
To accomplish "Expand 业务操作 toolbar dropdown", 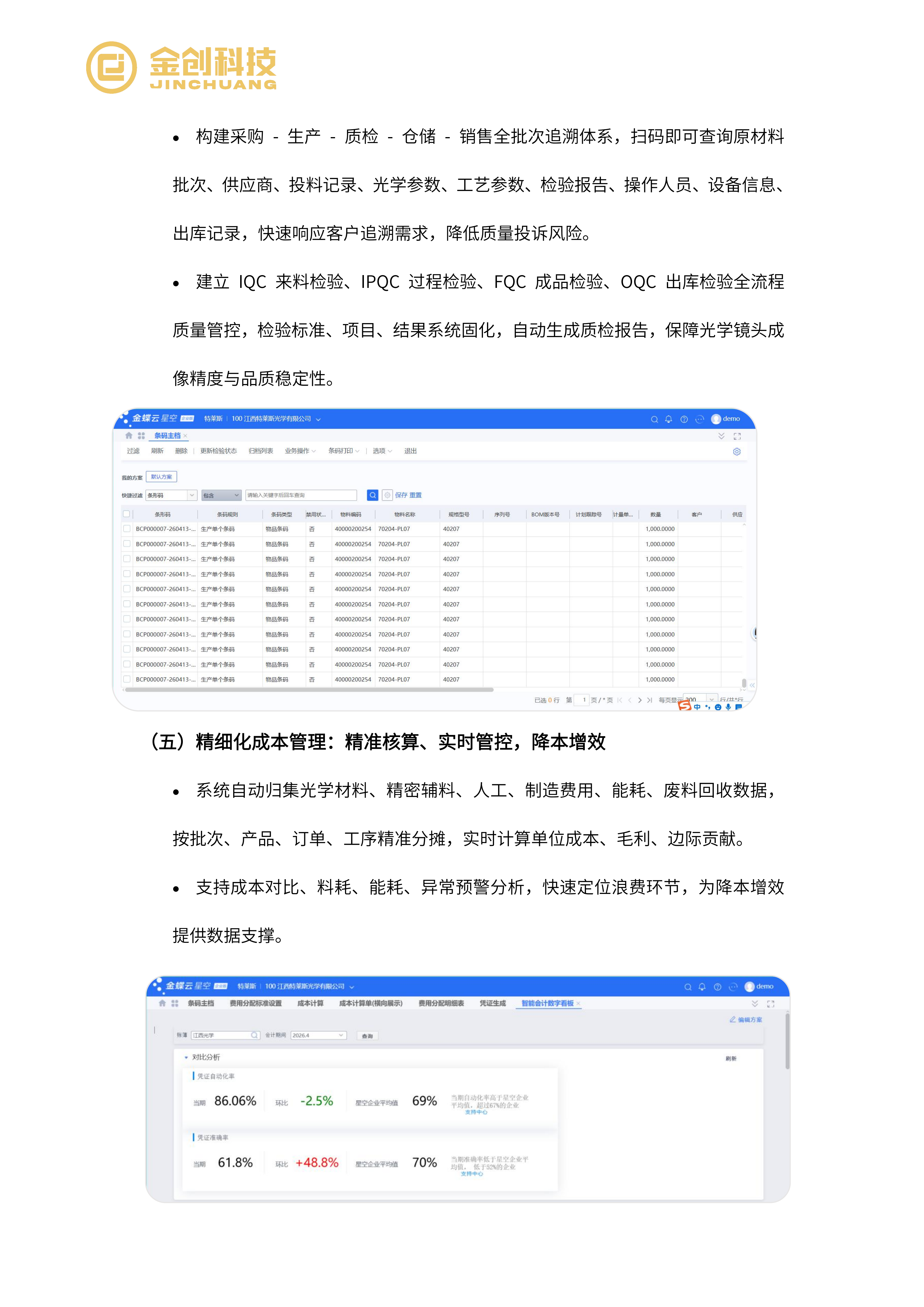I will pos(300,451).
